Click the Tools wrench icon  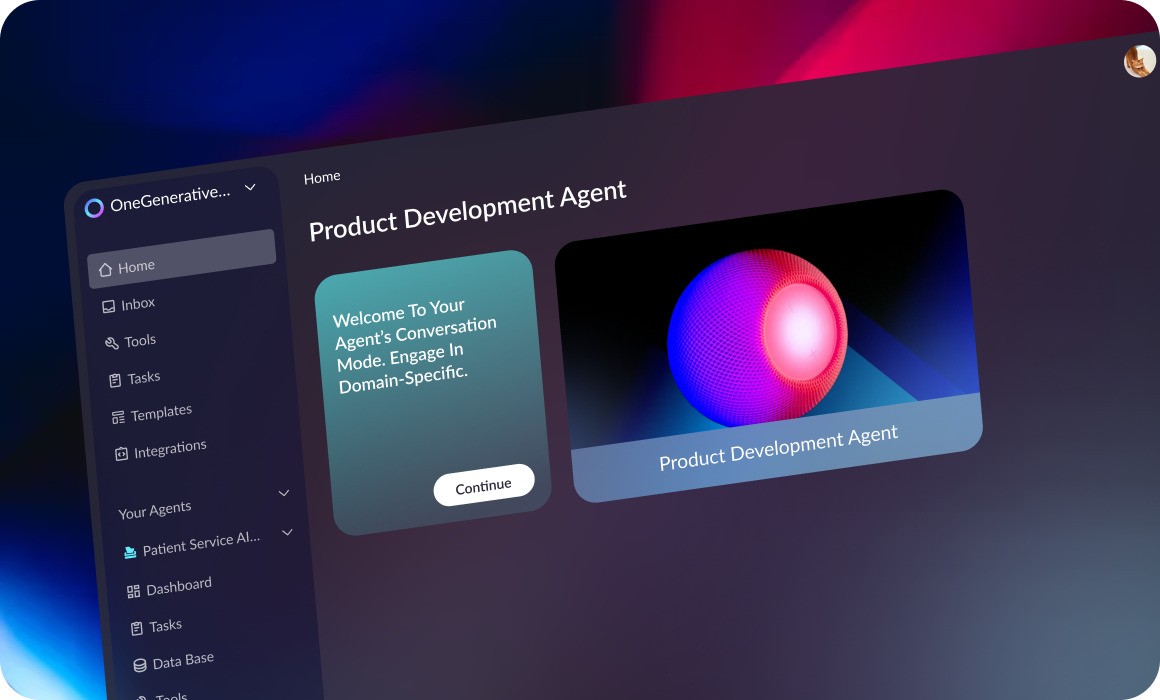tap(112, 343)
